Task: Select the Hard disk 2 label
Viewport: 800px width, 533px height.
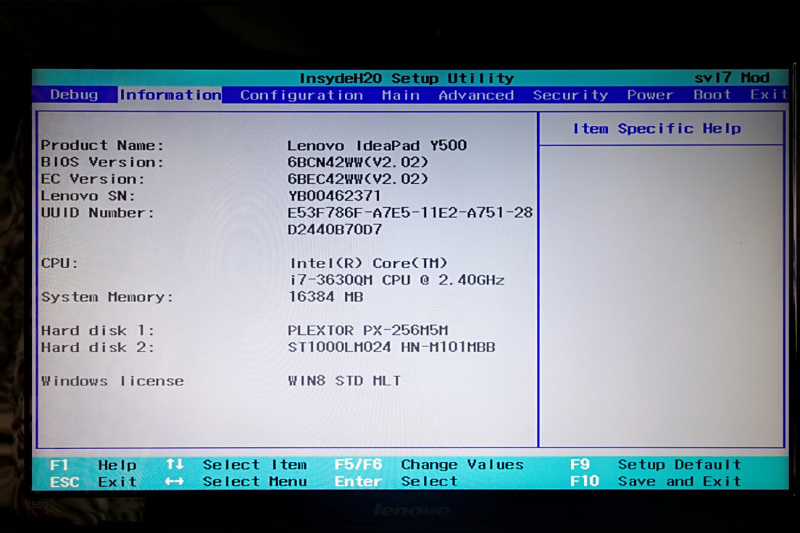Action: point(97,347)
